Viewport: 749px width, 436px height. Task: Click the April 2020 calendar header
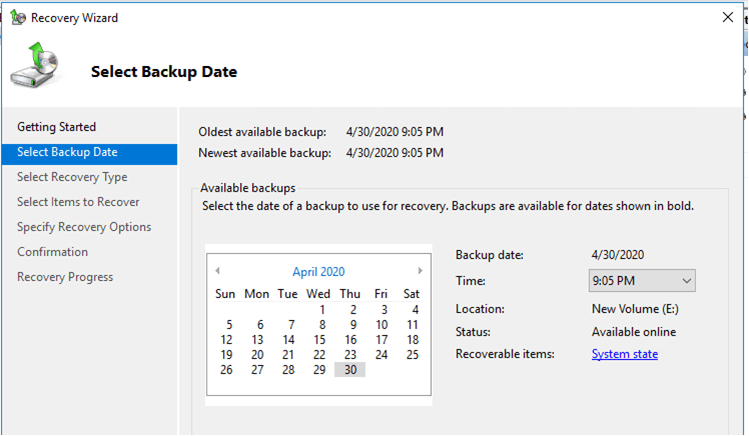pyautogui.click(x=319, y=272)
